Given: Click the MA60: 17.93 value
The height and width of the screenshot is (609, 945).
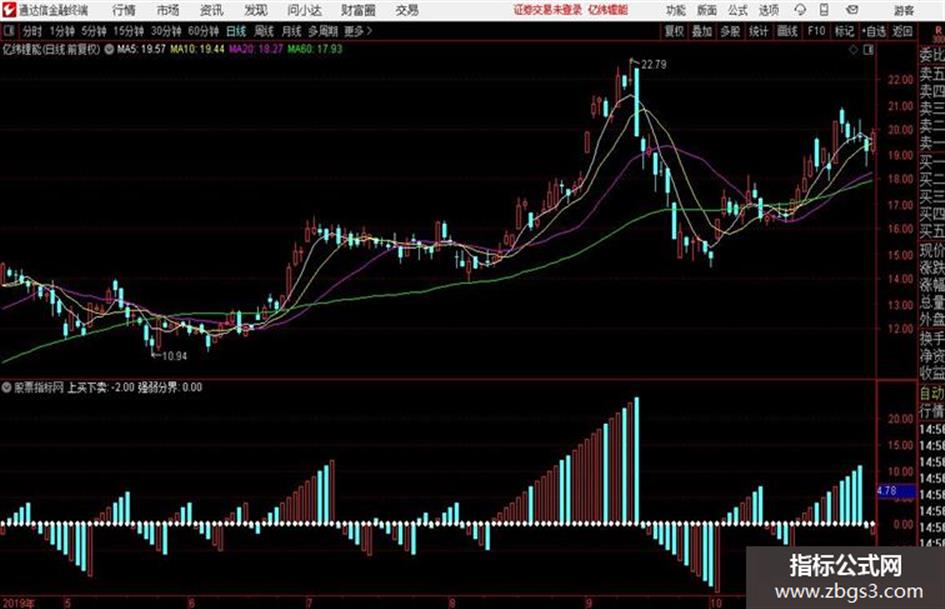Looking at the screenshot, I should click(315, 49).
